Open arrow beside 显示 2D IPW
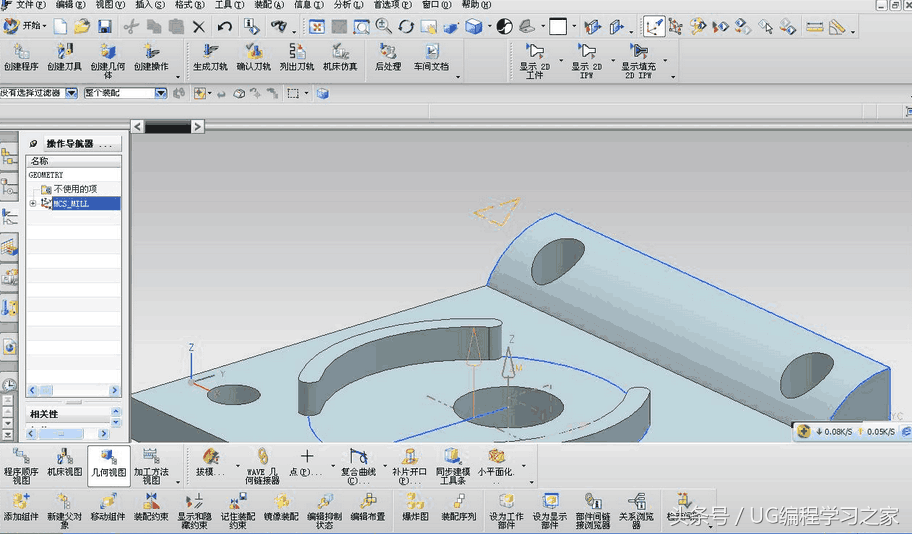This screenshot has width=912, height=534. tap(612, 60)
